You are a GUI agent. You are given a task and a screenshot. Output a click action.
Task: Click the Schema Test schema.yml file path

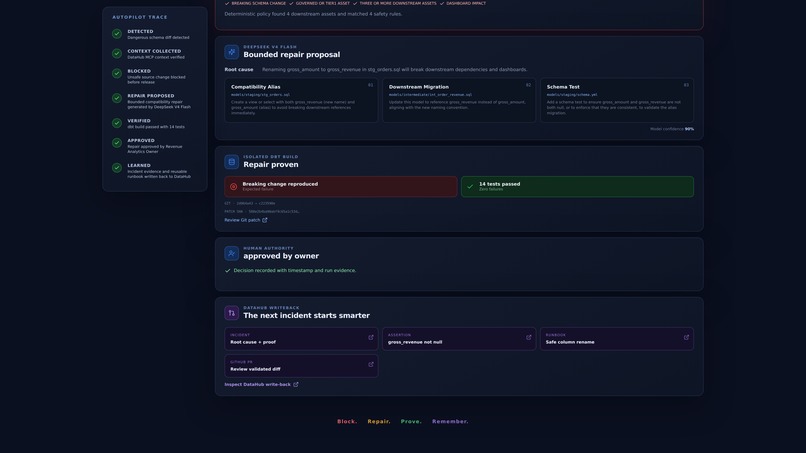(572, 95)
